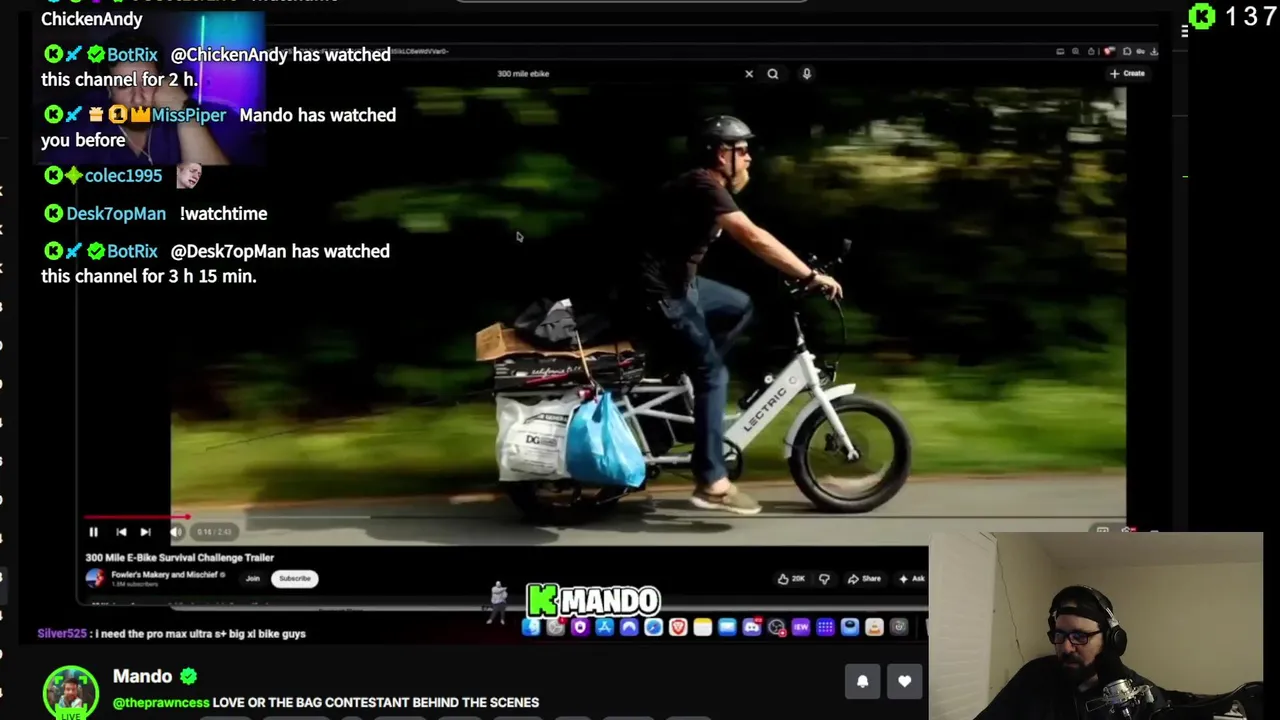Click the download icon in browser toolbar
This screenshot has width=1280, height=720.
1153,51
